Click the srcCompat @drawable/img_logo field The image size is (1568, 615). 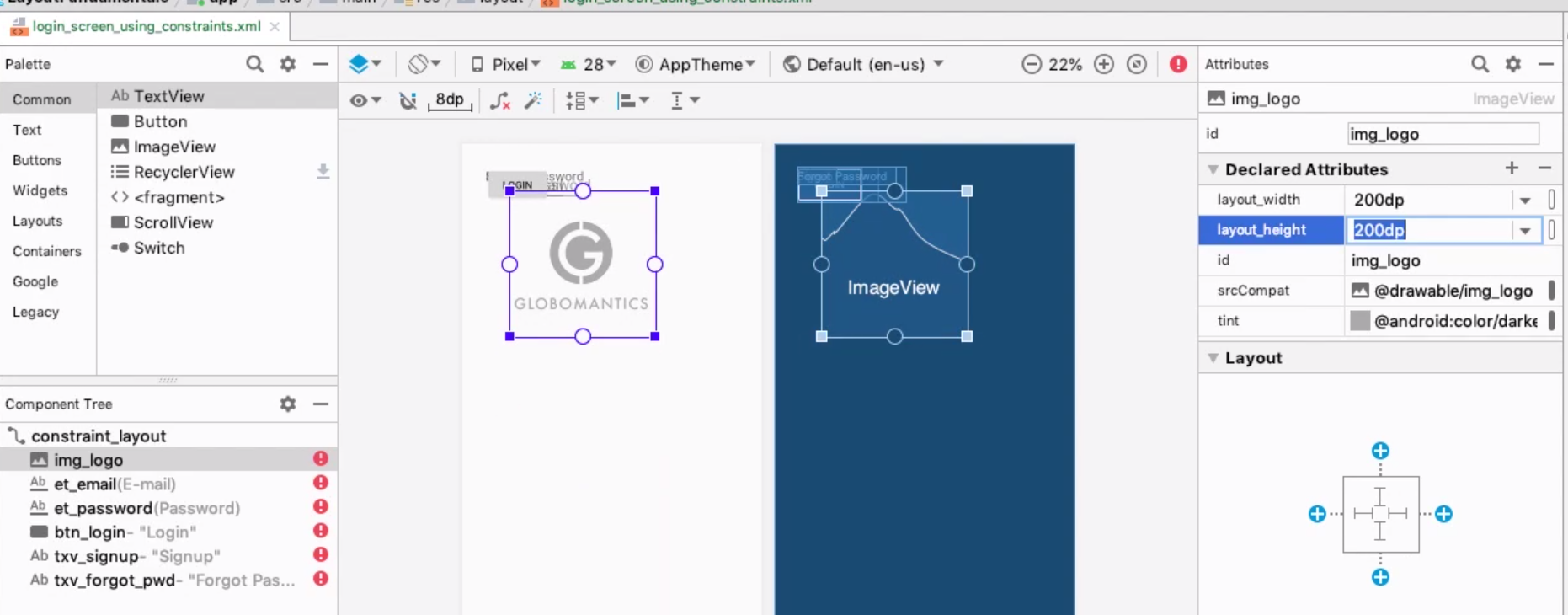pos(1448,291)
